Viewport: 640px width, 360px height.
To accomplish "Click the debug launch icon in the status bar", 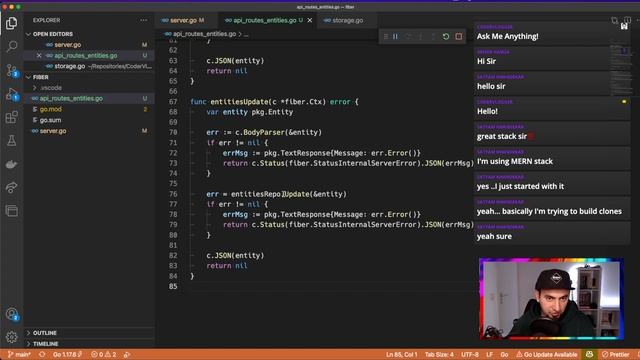I will [x=127, y=354].
